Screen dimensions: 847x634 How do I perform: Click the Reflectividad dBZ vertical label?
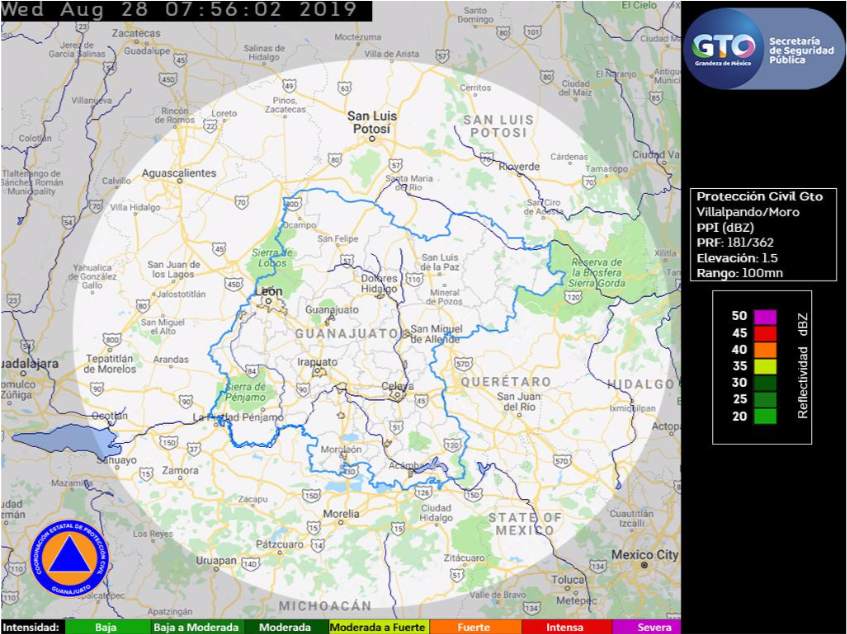(x=803, y=366)
